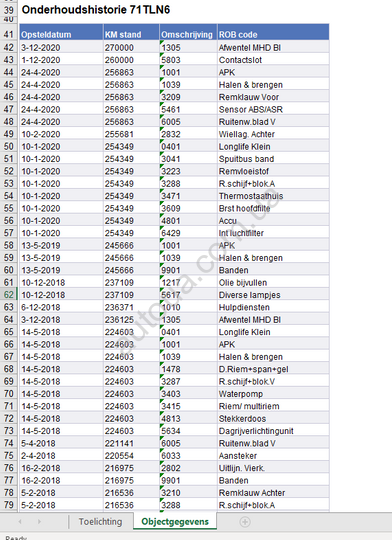Select date cell '10-2-2020'
Viewport: 392px width, 540px height.
point(61,134)
